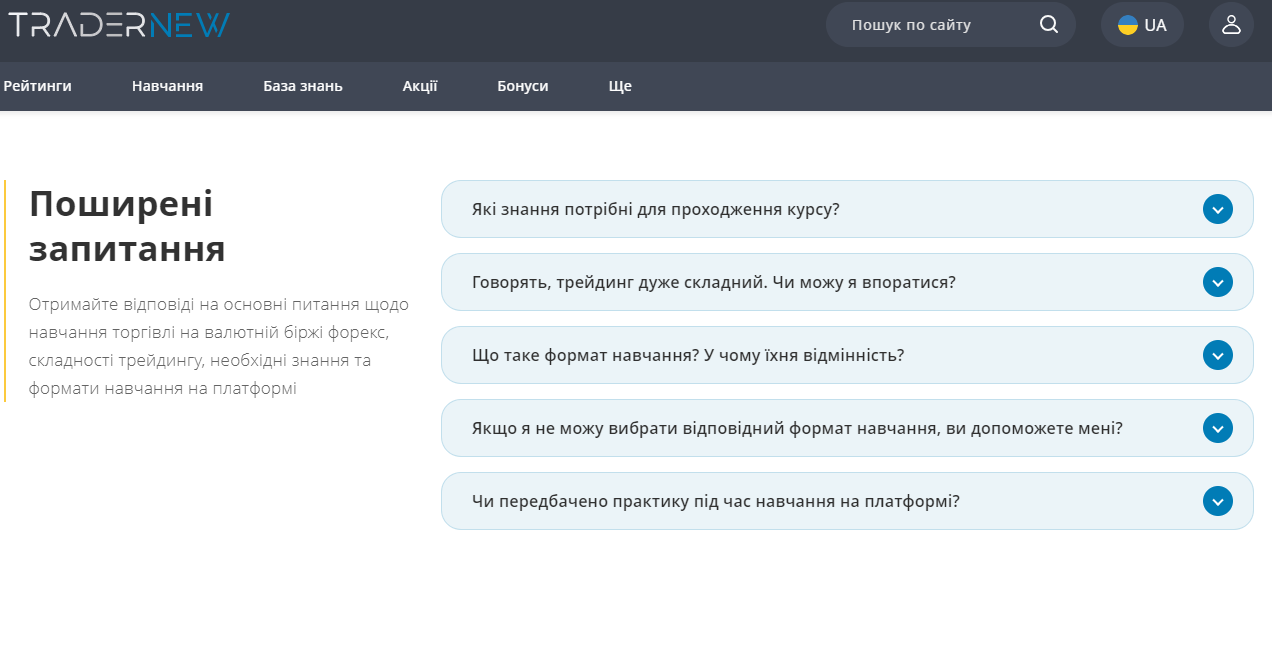1272x666 pixels.
Task: Open the user profile icon
Action: point(1231,25)
